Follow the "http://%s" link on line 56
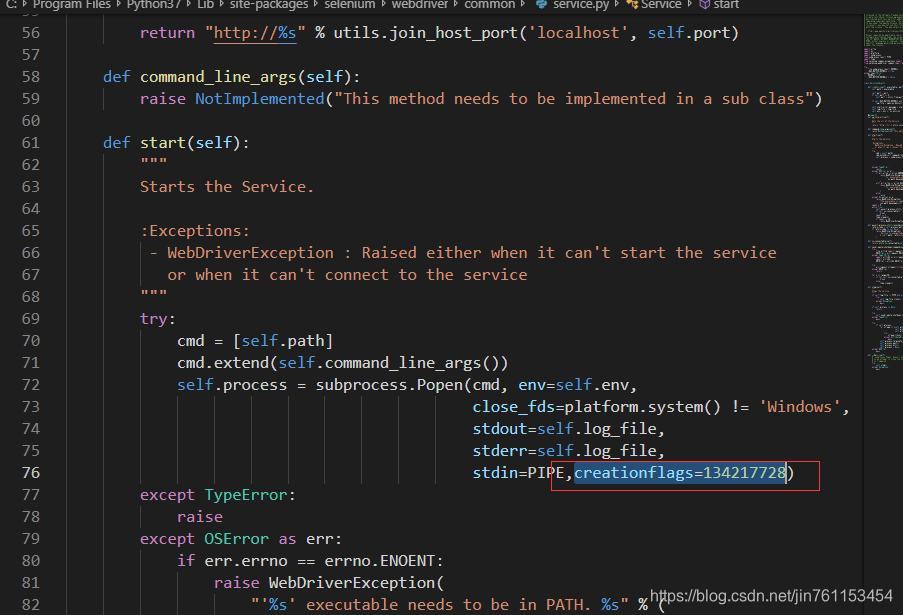The image size is (903, 615). (255, 33)
